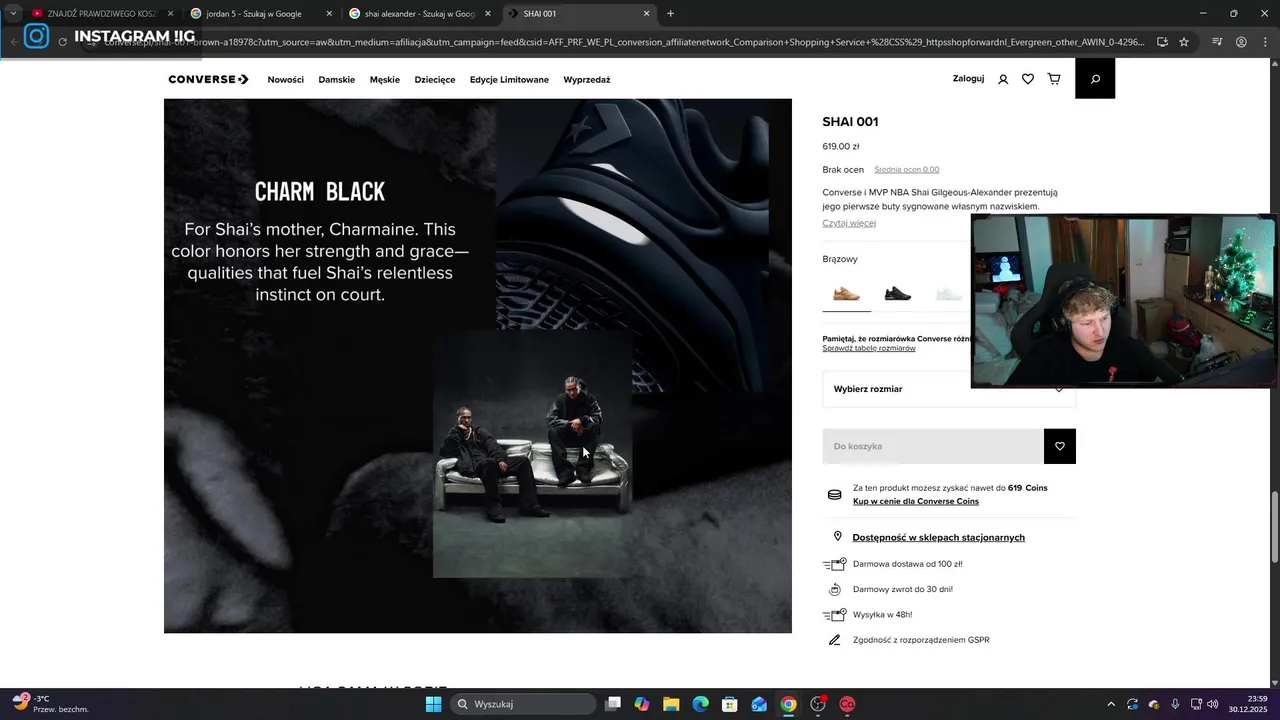Show hidden system tray icons

pyautogui.click(x=1110, y=704)
